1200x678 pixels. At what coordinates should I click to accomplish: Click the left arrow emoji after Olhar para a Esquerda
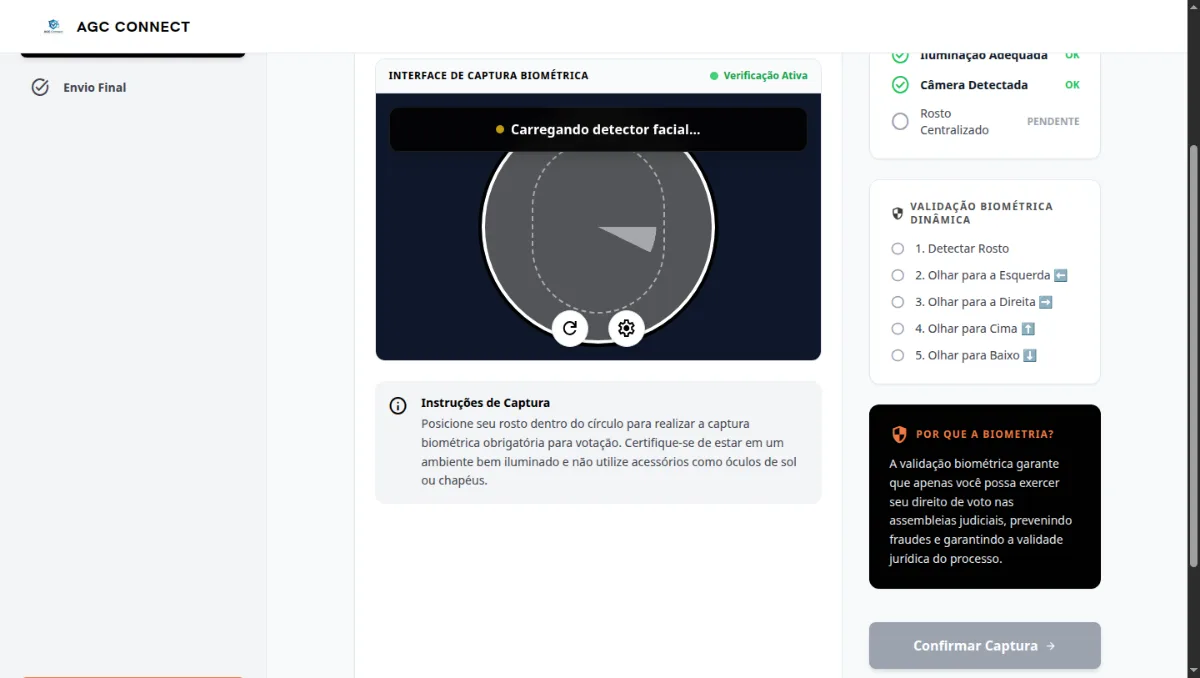pos(1061,275)
